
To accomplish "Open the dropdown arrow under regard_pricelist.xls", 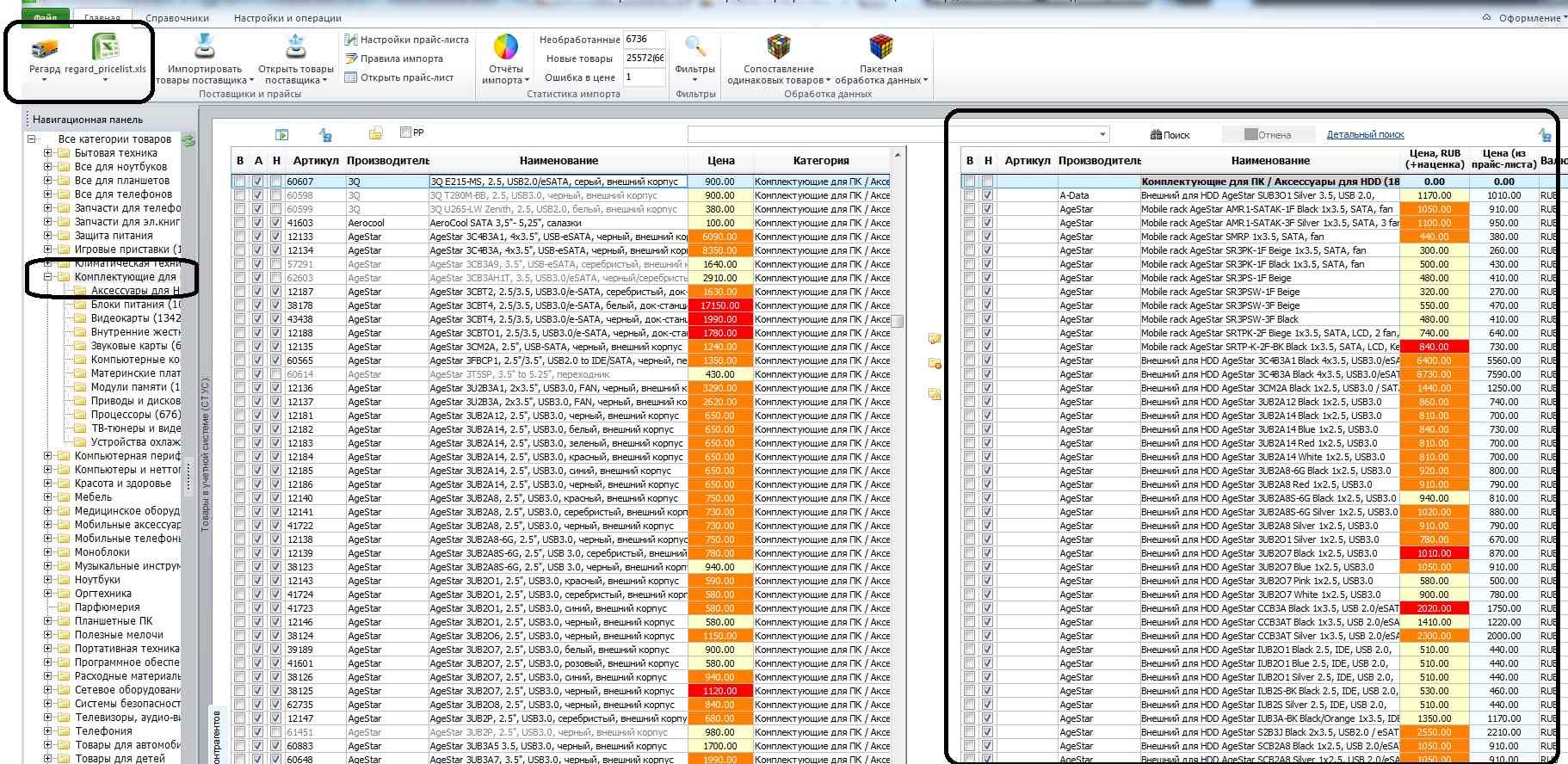I will click(x=105, y=80).
